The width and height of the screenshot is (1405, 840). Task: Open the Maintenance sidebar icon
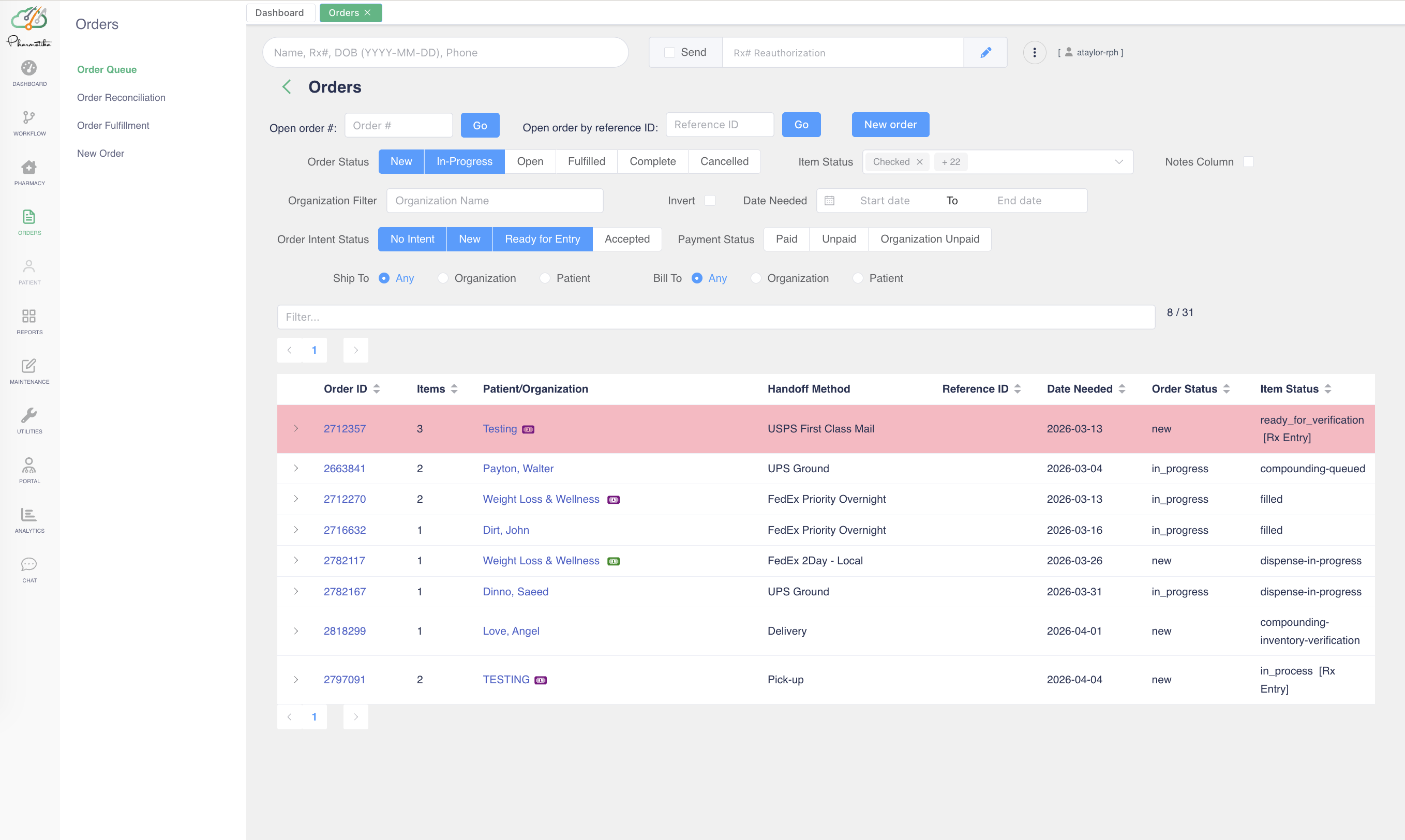(x=29, y=366)
